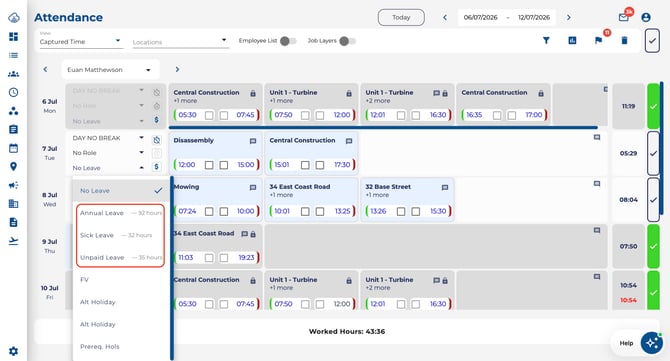Open the mail inbox icon
This screenshot has height=361, width=670.
[623, 18]
